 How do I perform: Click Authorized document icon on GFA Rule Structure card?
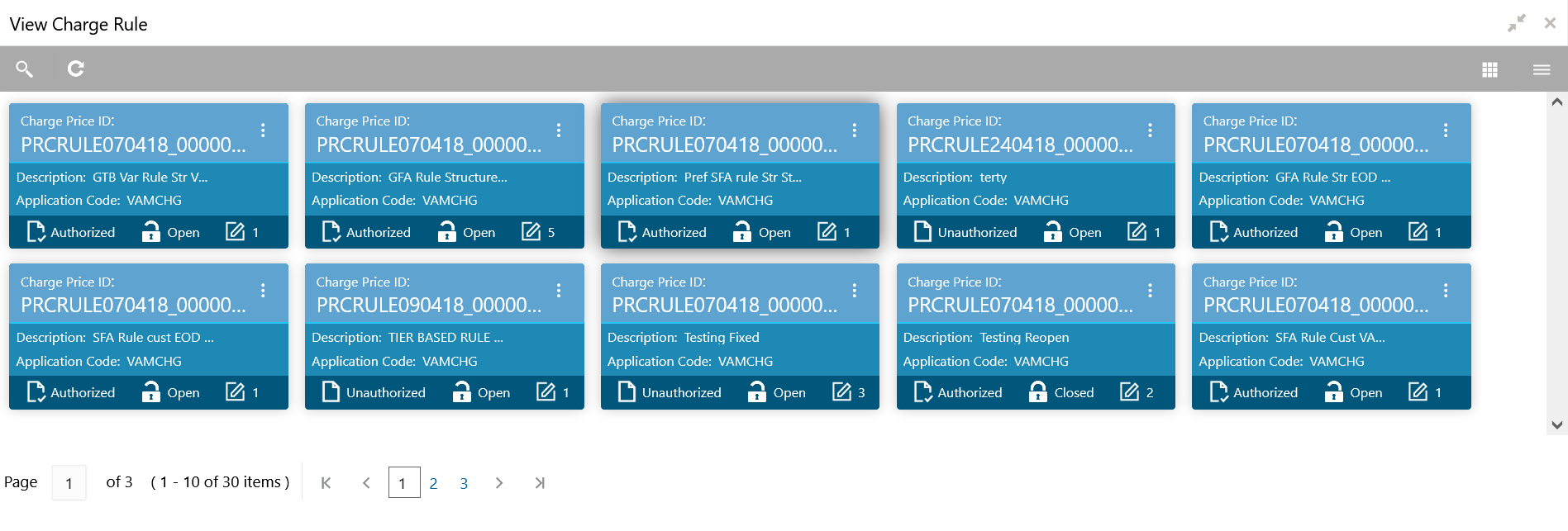(331, 232)
